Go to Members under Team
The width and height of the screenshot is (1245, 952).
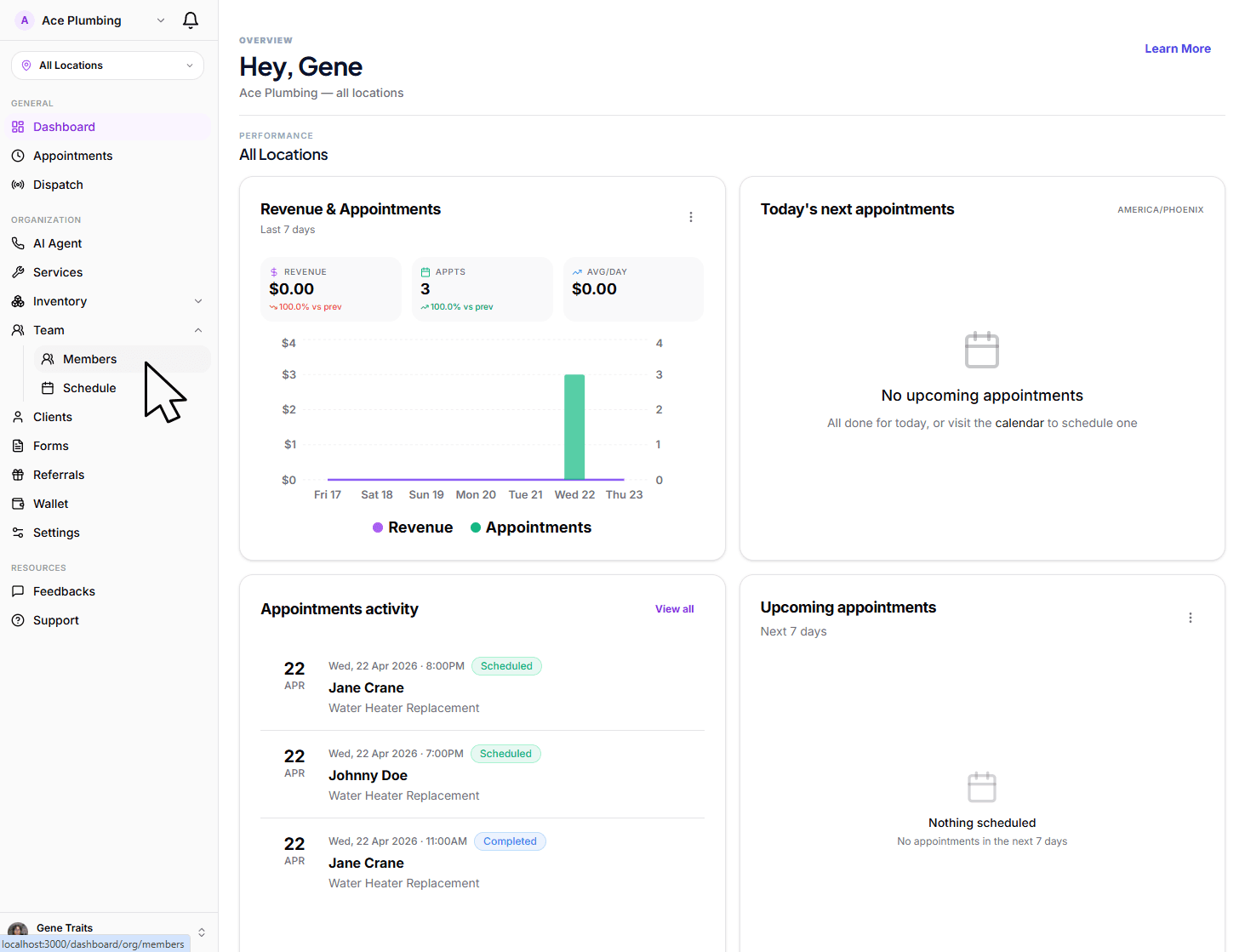[x=89, y=359]
